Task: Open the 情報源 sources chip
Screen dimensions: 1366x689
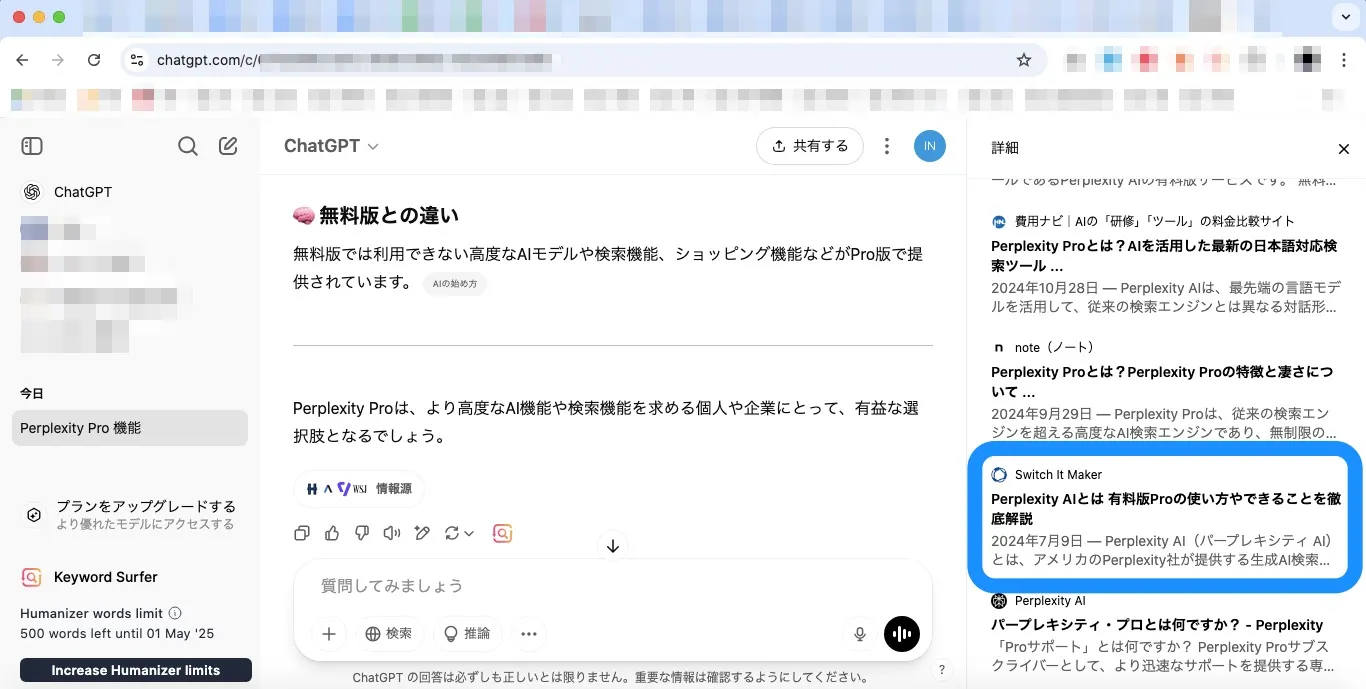Action: [359, 489]
